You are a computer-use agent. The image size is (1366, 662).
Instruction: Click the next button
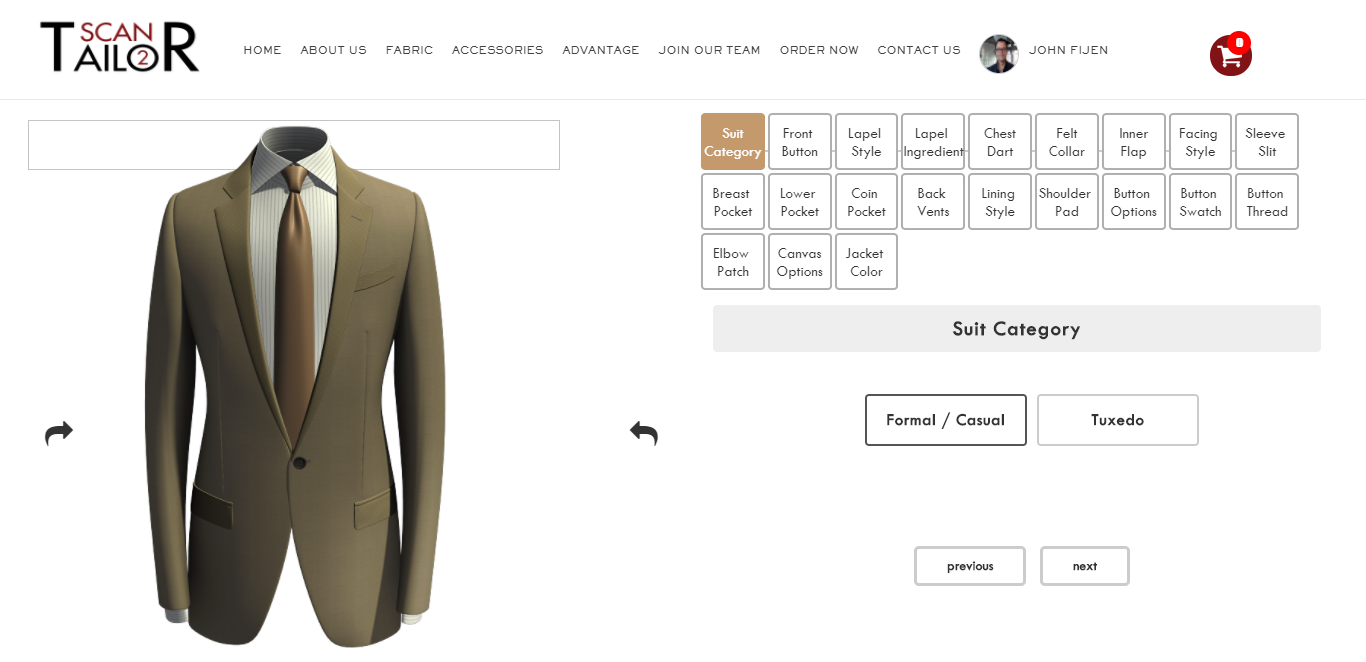[1084, 566]
